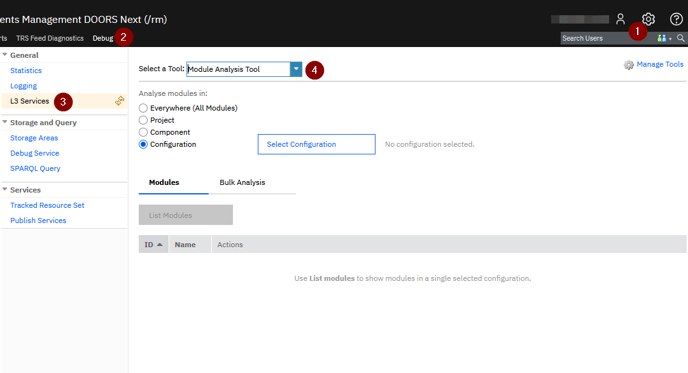Collapse the General section
This screenshot has height=373, width=688.
pos(5,55)
